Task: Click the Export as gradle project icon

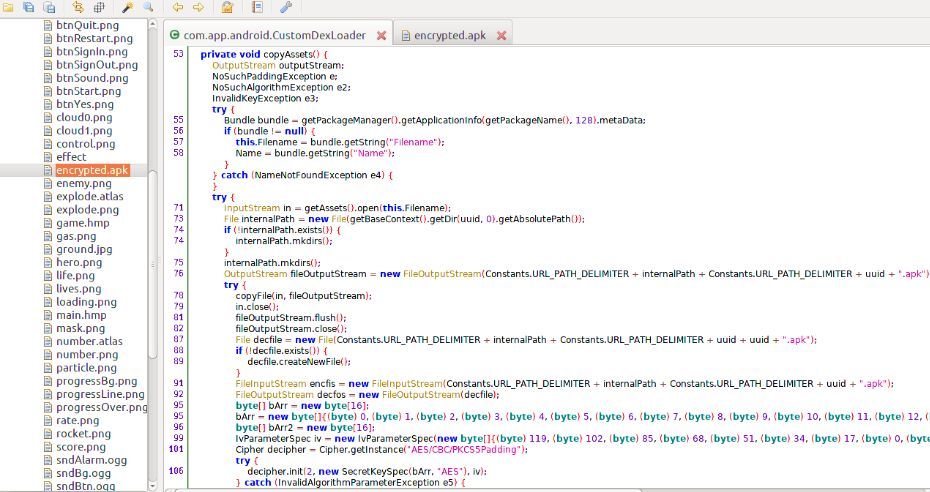Action: click(x=49, y=8)
